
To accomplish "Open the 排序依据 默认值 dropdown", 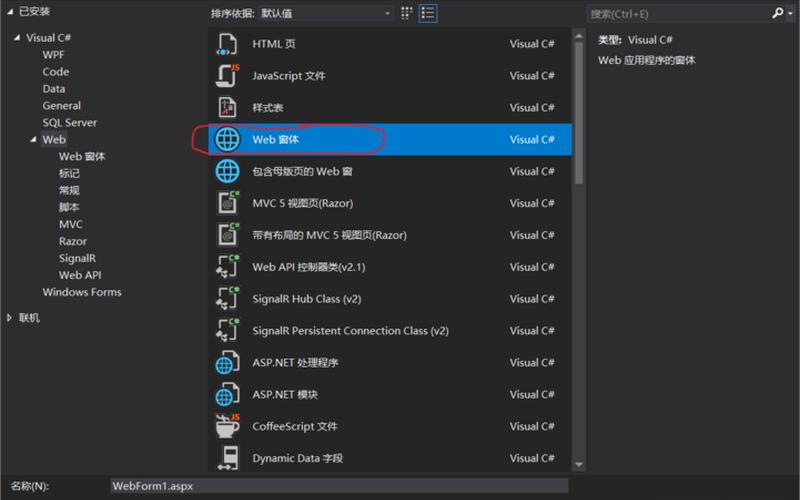I will [326, 13].
